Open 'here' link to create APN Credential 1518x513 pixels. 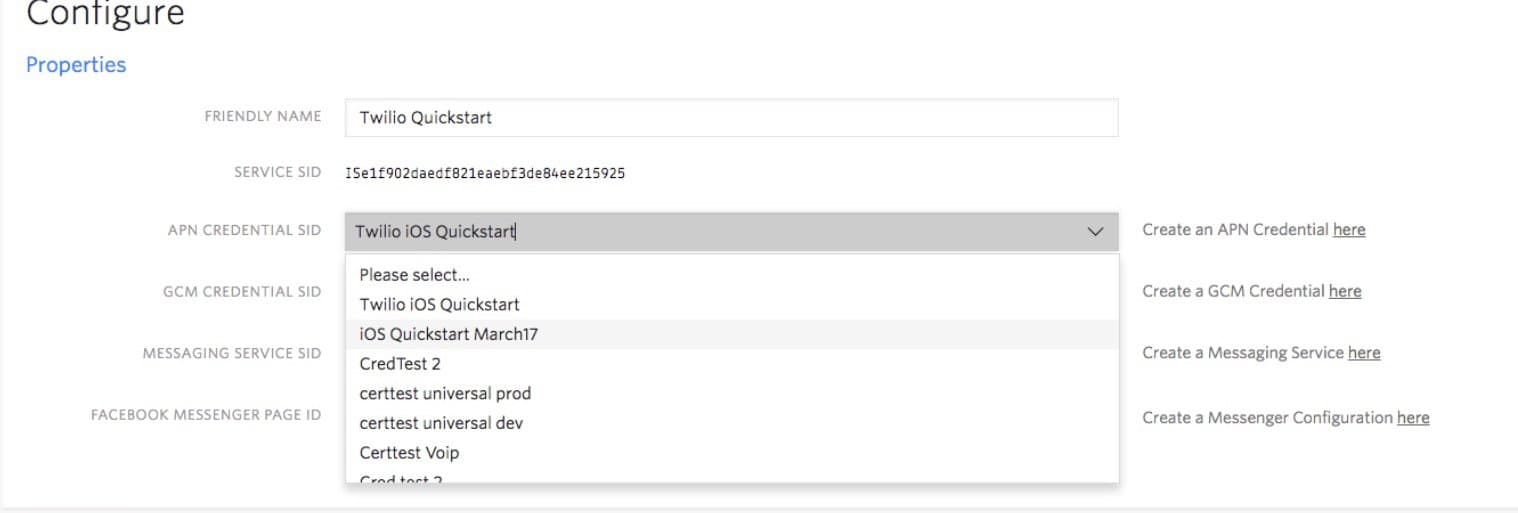coord(1348,230)
